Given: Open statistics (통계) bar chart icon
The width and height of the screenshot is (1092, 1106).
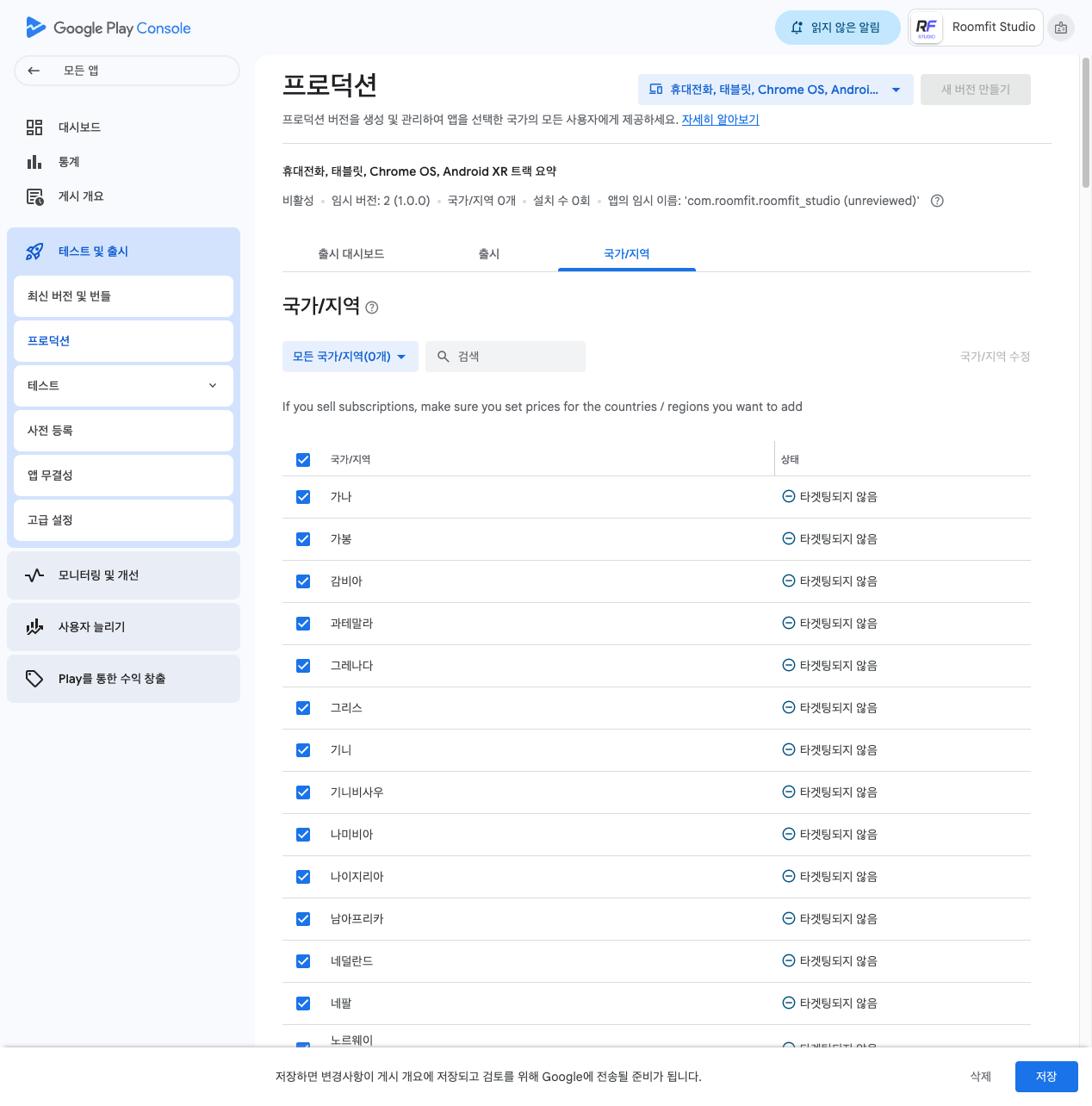Looking at the screenshot, I should tap(34, 162).
